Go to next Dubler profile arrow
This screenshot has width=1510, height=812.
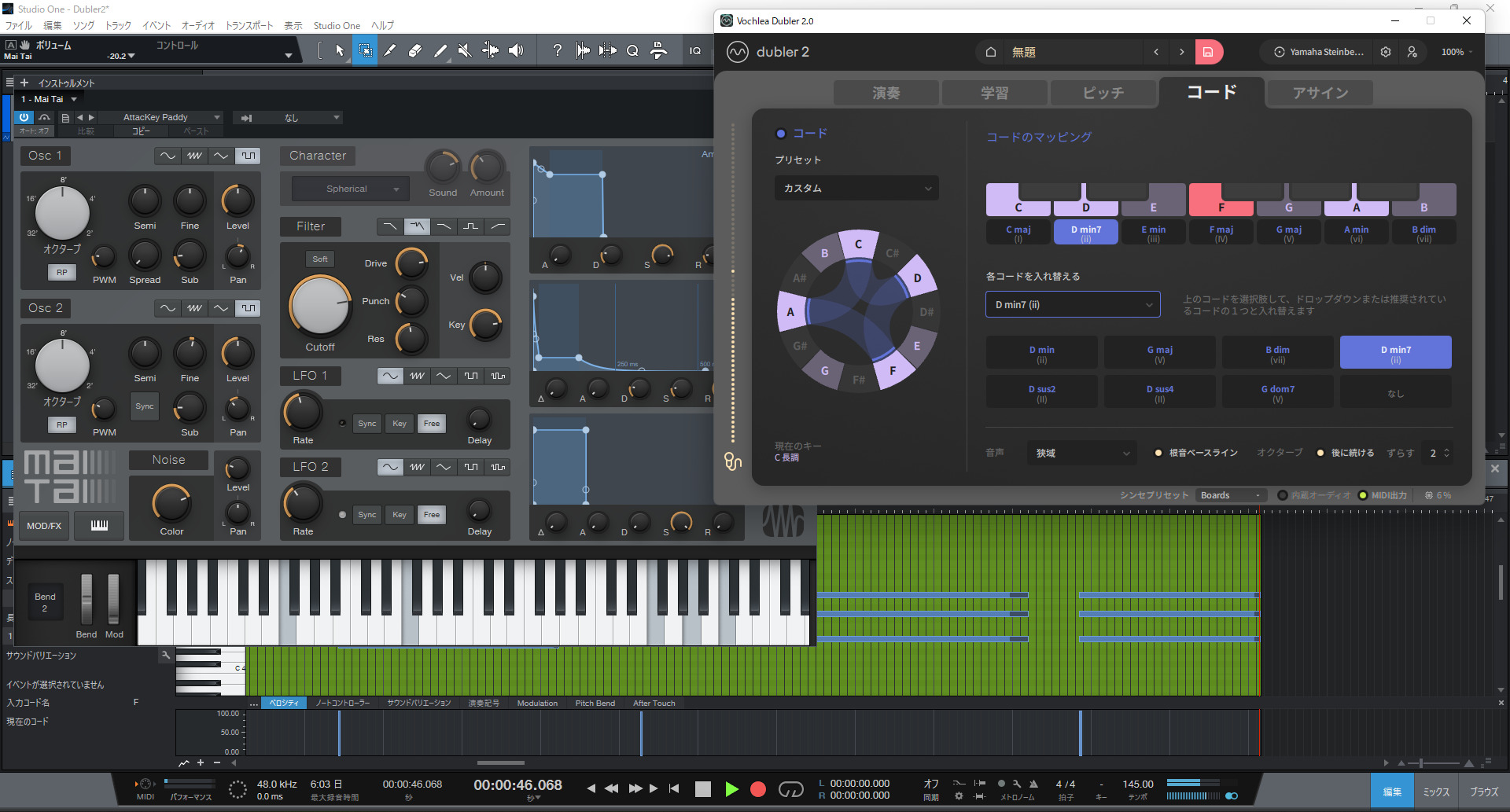(x=1181, y=52)
